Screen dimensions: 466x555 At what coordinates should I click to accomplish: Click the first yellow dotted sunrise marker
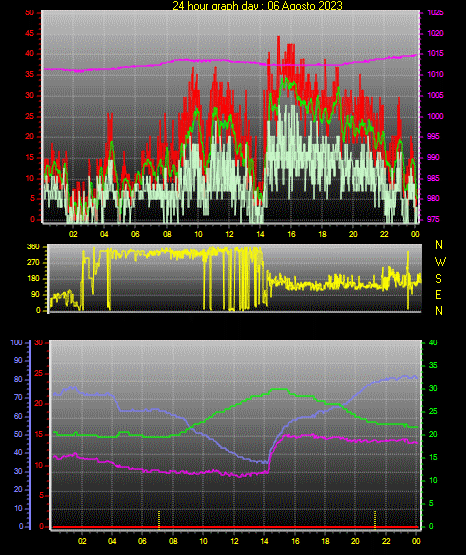[x=159, y=520]
